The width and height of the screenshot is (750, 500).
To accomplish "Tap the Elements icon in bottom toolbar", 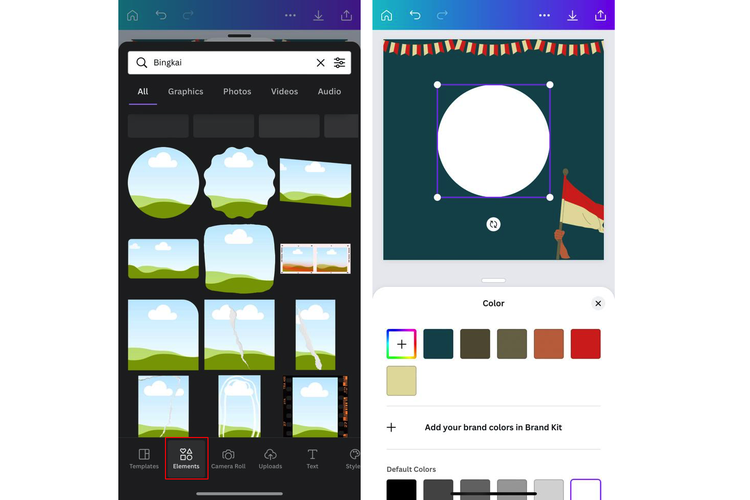I will click(186, 458).
